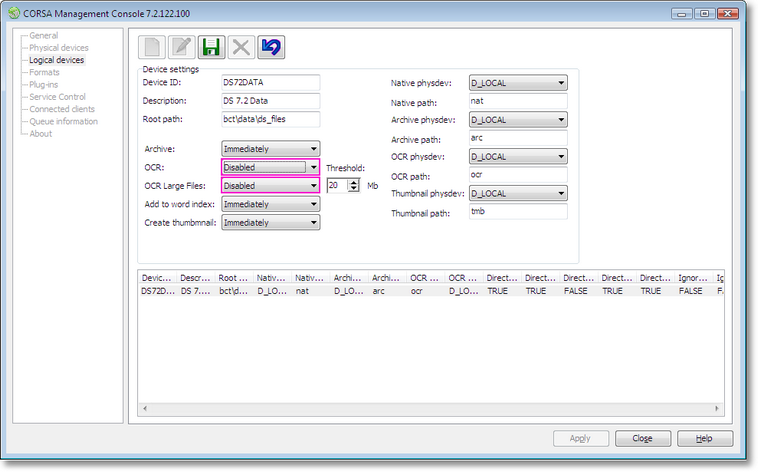Click the Native path field
758x472 pixels.
[x=518, y=101]
